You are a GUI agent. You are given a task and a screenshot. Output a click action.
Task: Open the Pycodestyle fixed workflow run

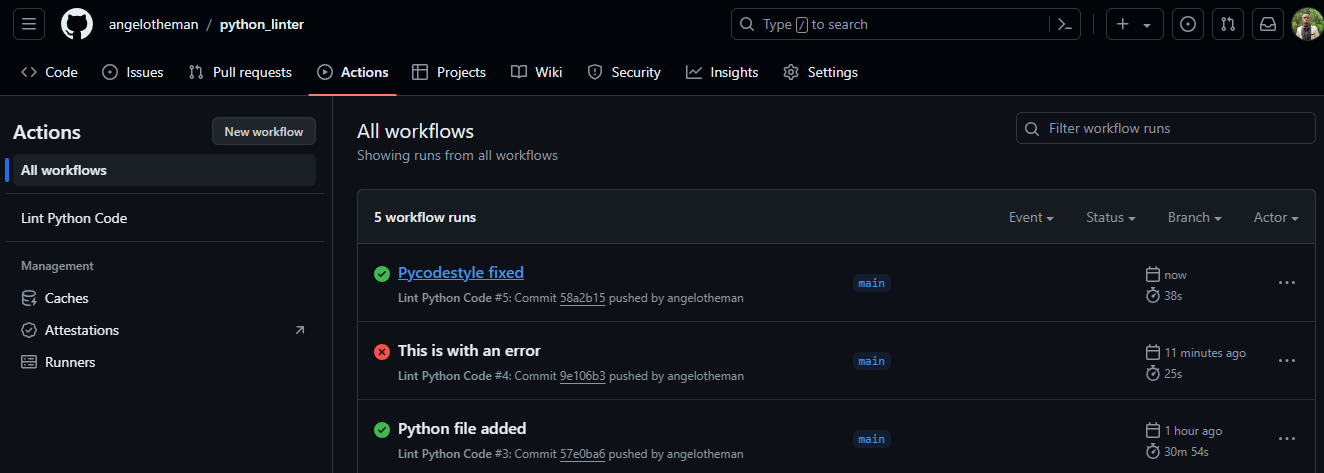click(460, 272)
